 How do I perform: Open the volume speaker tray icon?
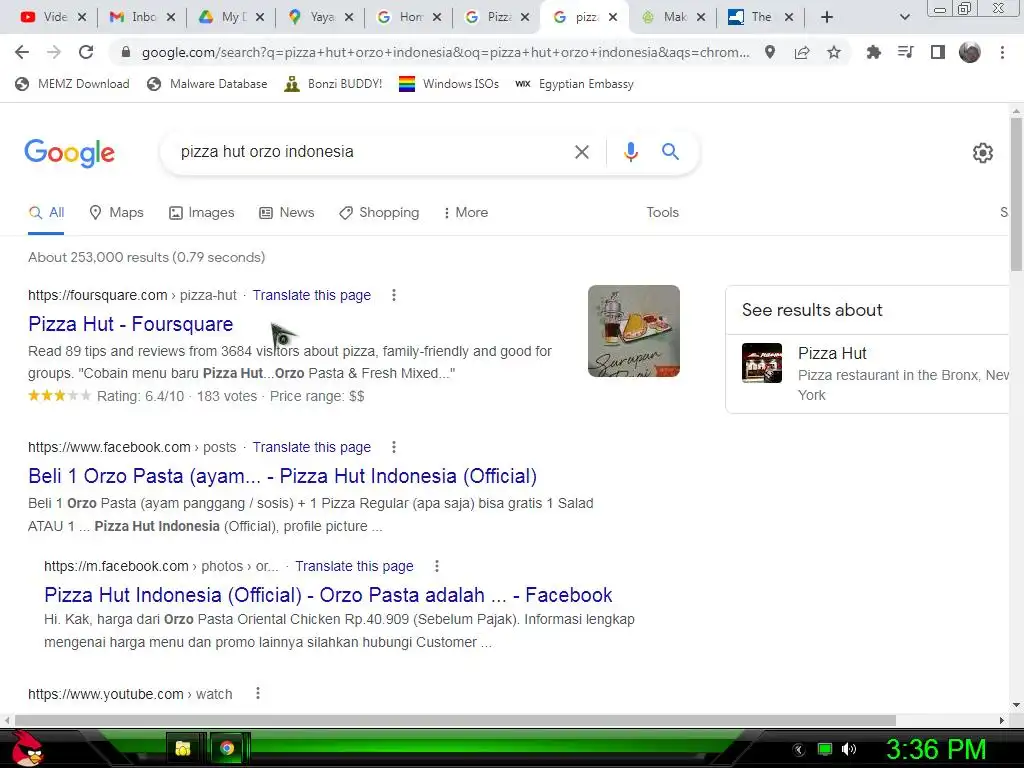[849, 749]
